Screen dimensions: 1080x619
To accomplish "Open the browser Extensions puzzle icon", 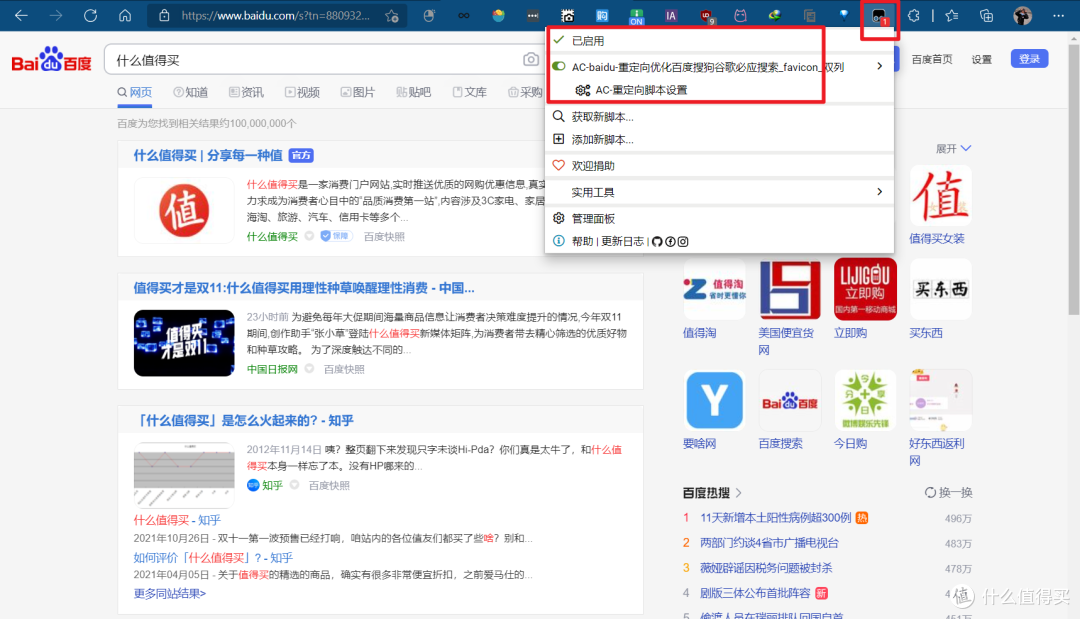I will [913, 16].
